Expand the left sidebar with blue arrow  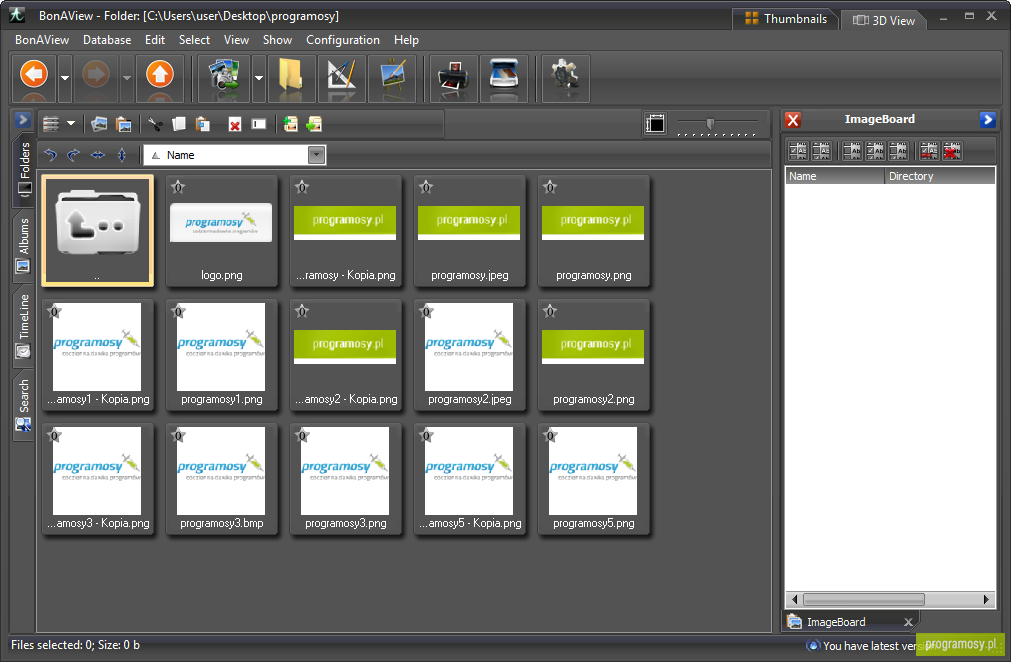pyautogui.click(x=23, y=120)
